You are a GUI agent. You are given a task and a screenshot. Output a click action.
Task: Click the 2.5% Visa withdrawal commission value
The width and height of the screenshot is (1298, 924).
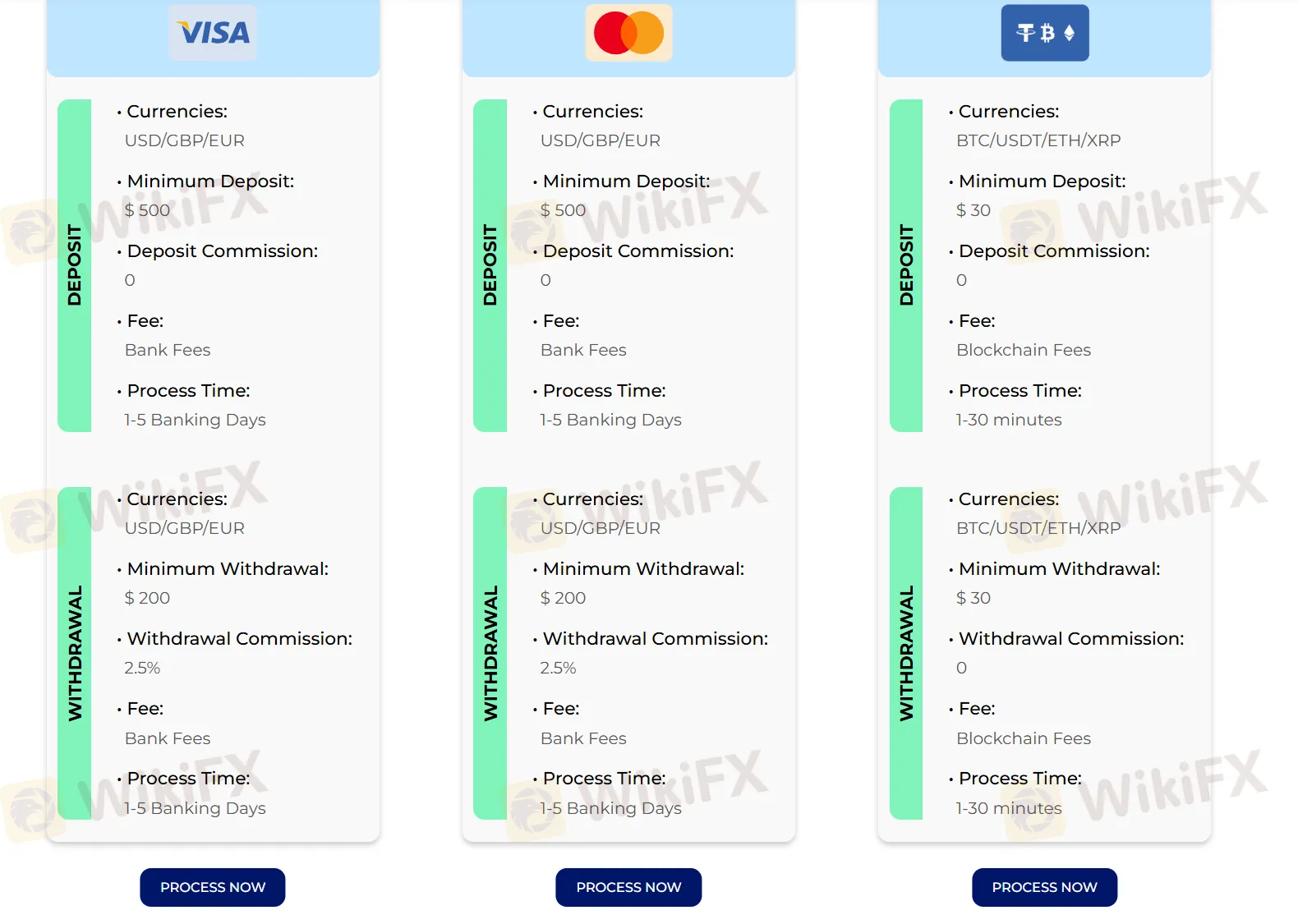142,668
